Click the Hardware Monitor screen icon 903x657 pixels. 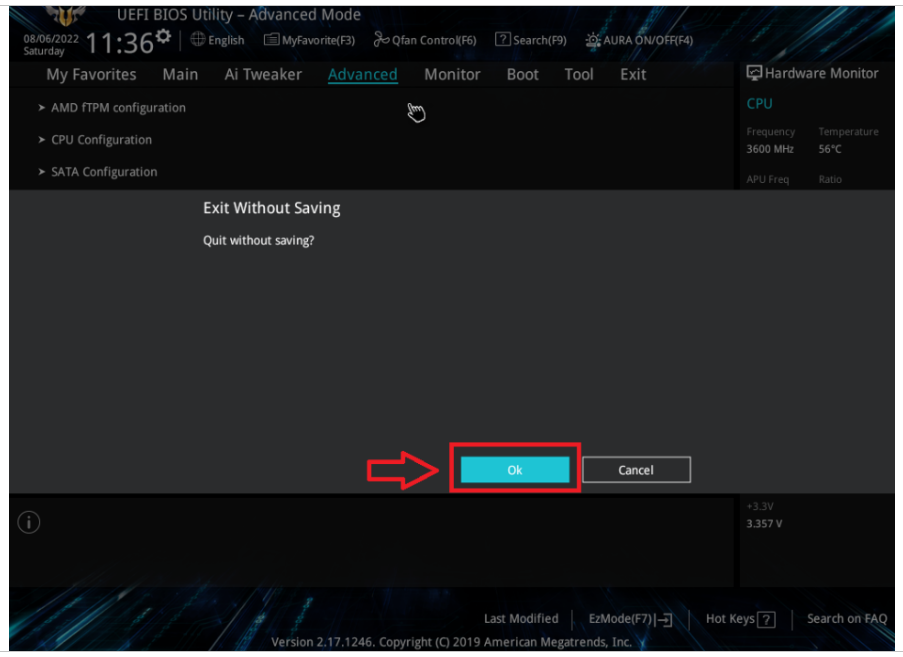[x=754, y=73]
